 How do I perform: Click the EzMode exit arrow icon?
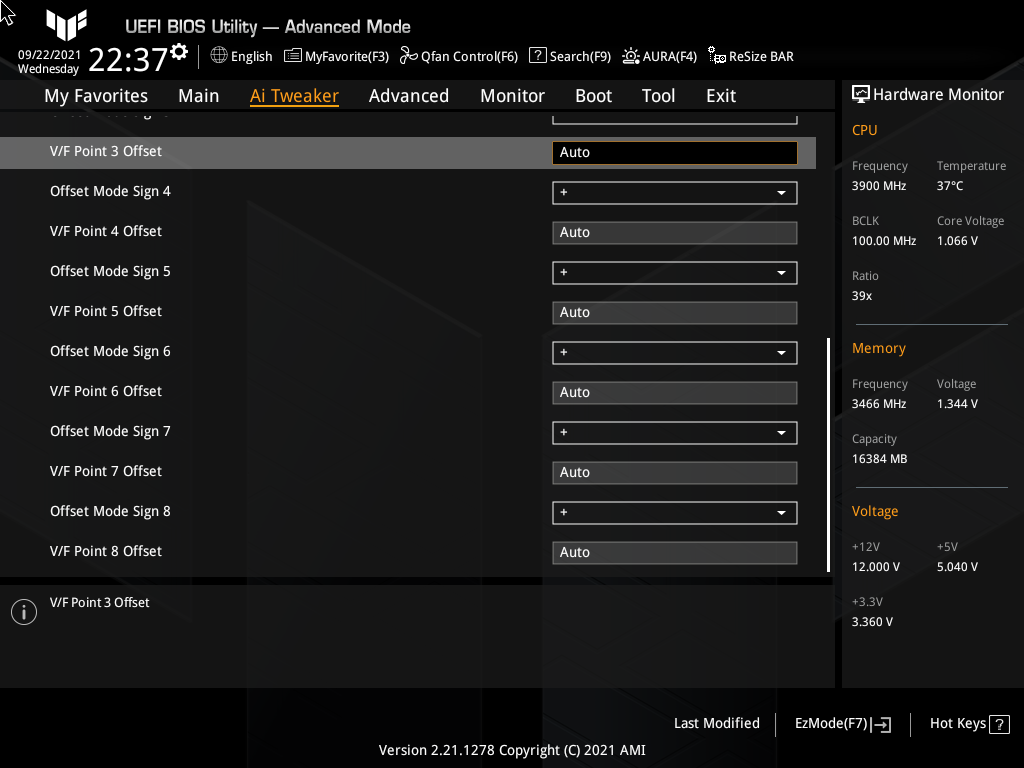(x=881, y=724)
